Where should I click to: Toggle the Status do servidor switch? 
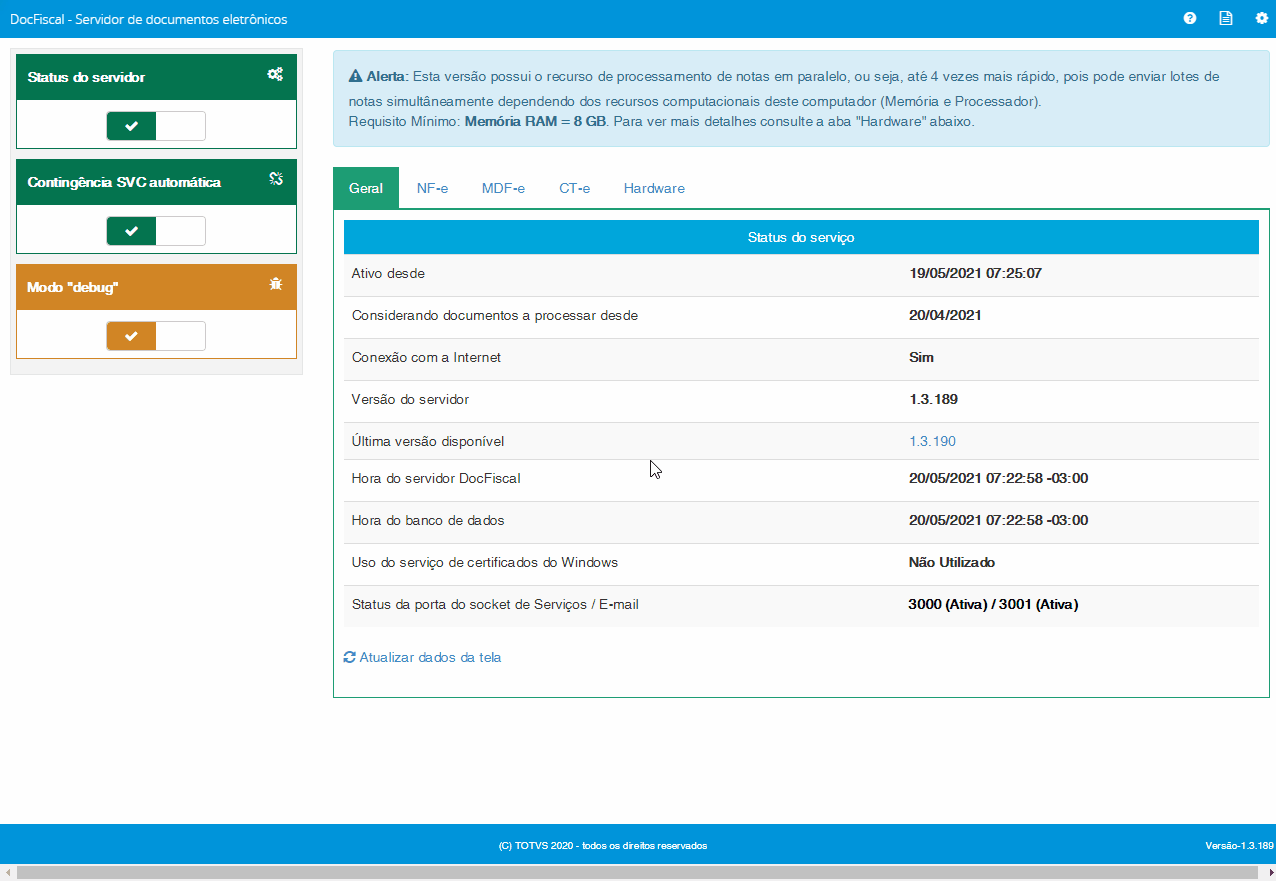click(156, 126)
